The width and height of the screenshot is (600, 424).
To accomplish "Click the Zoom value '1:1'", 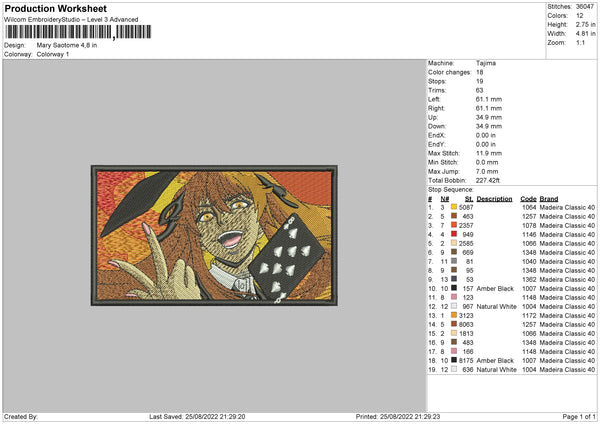I will coord(580,43).
